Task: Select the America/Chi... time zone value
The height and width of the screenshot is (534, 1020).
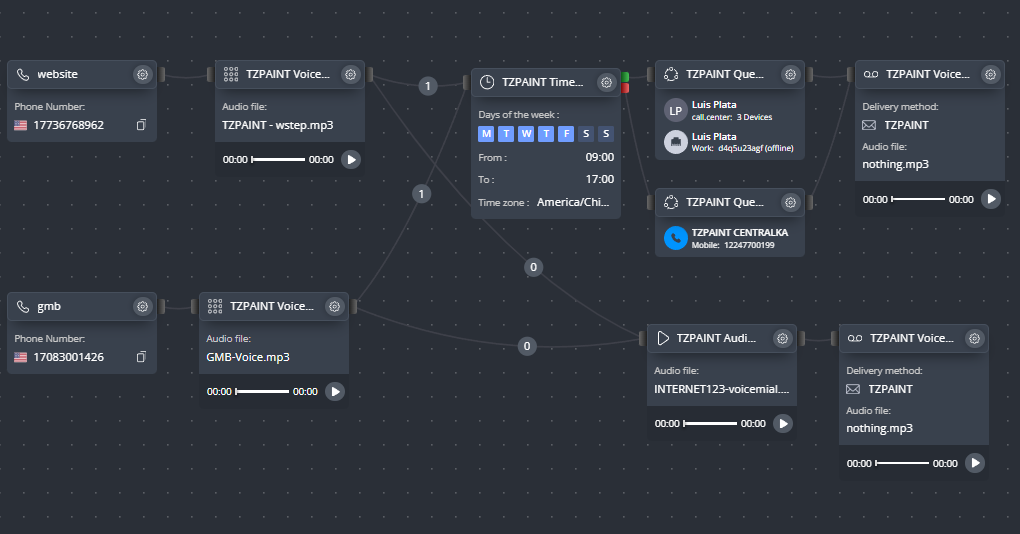Action: [x=573, y=202]
